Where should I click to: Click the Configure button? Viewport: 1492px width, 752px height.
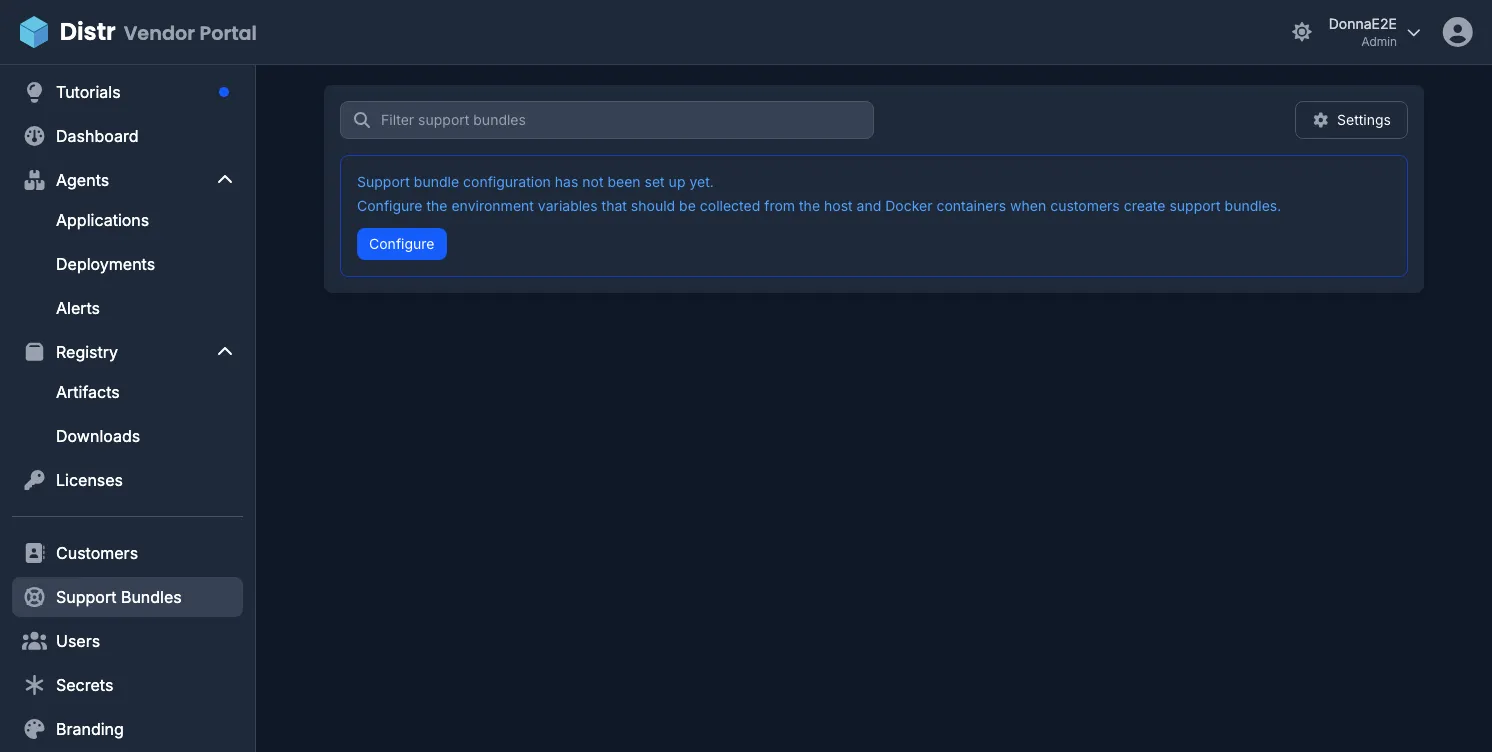click(401, 244)
